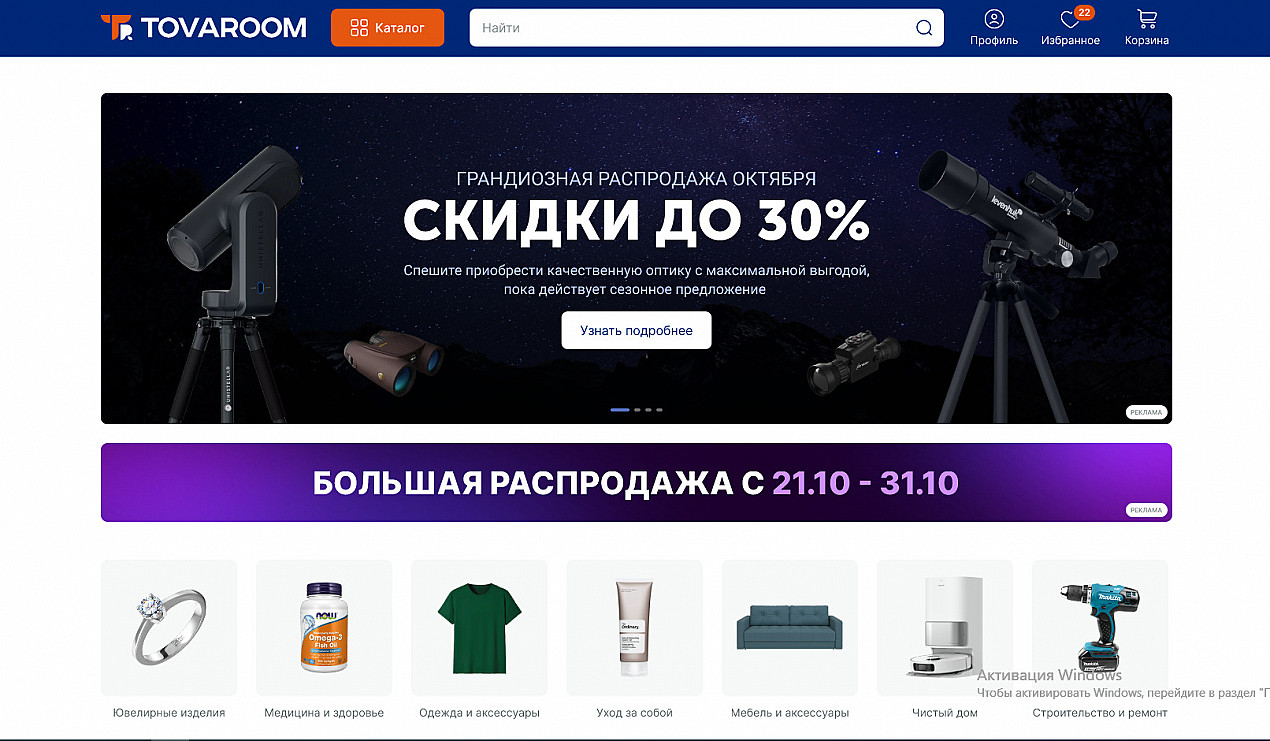Open the Медицина и здоровье category

pos(324,628)
